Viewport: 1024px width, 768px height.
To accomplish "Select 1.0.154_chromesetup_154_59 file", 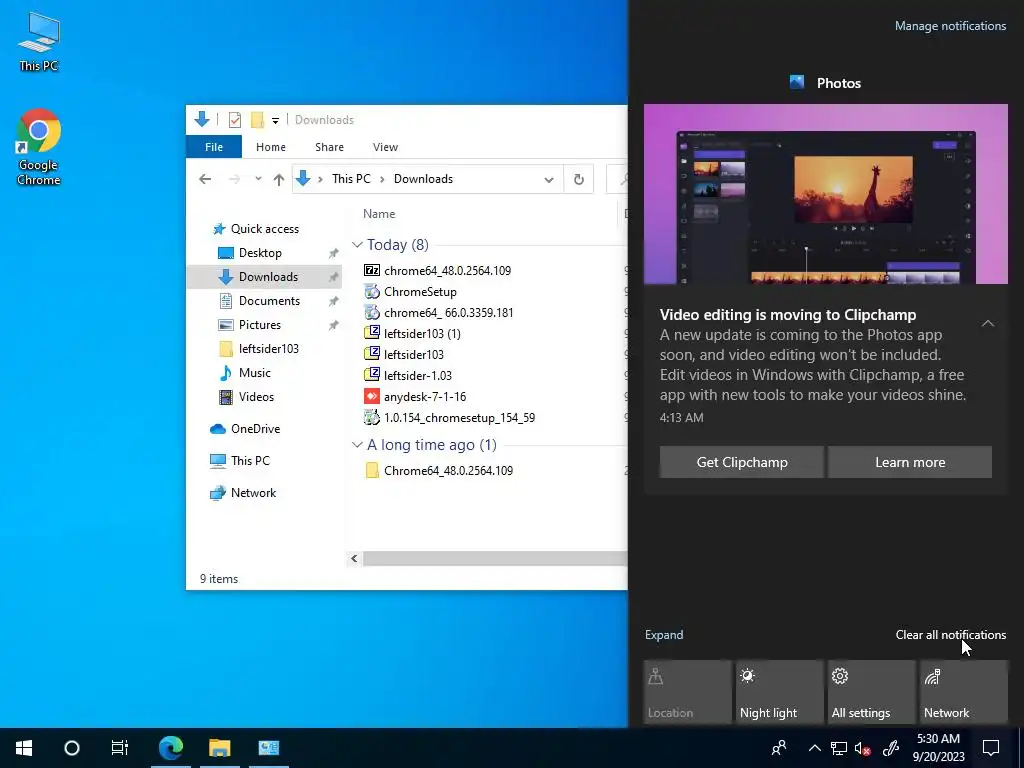I will coord(459,417).
